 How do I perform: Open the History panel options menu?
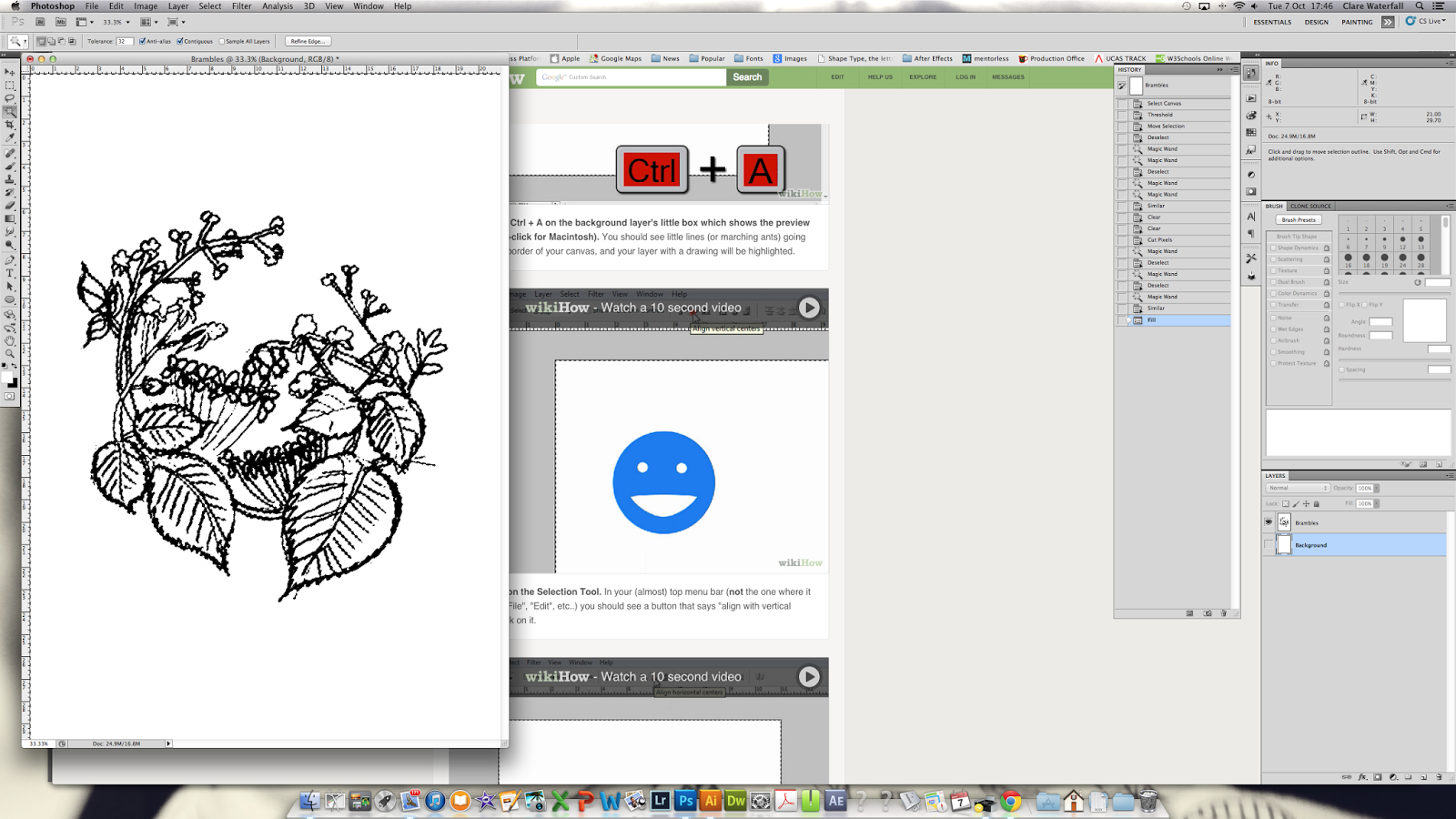click(1234, 69)
